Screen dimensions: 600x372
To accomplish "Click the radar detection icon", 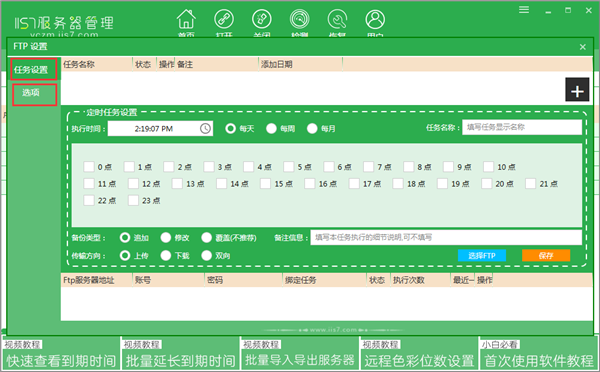I will point(300,19).
